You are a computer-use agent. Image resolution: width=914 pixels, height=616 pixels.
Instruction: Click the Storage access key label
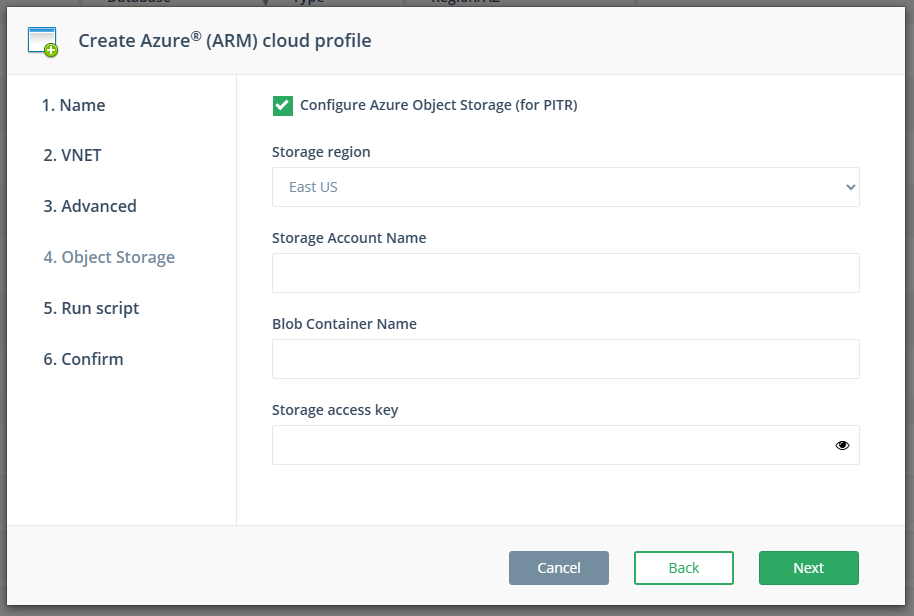tap(335, 410)
